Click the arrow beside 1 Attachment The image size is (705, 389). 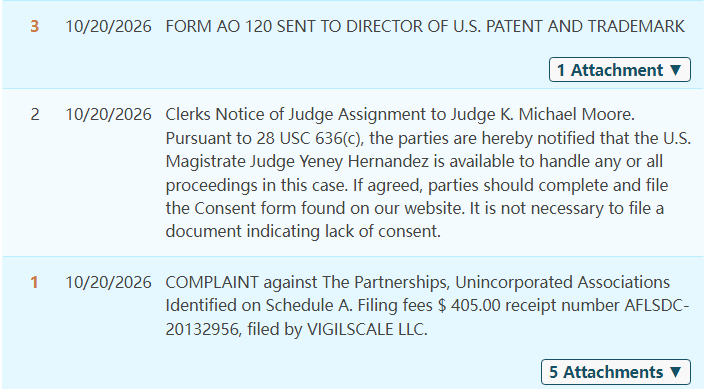[x=675, y=70]
